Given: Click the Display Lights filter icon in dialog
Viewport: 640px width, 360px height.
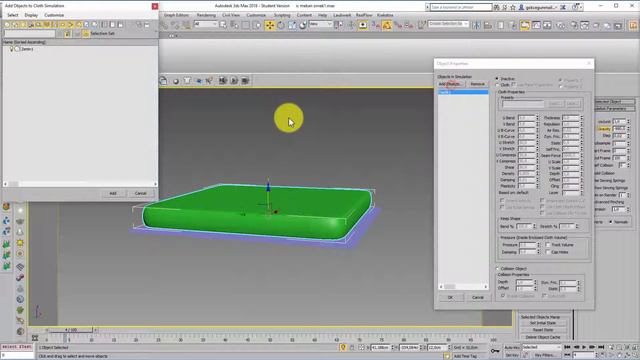Looking at the screenshot, I should tap(23, 24).
